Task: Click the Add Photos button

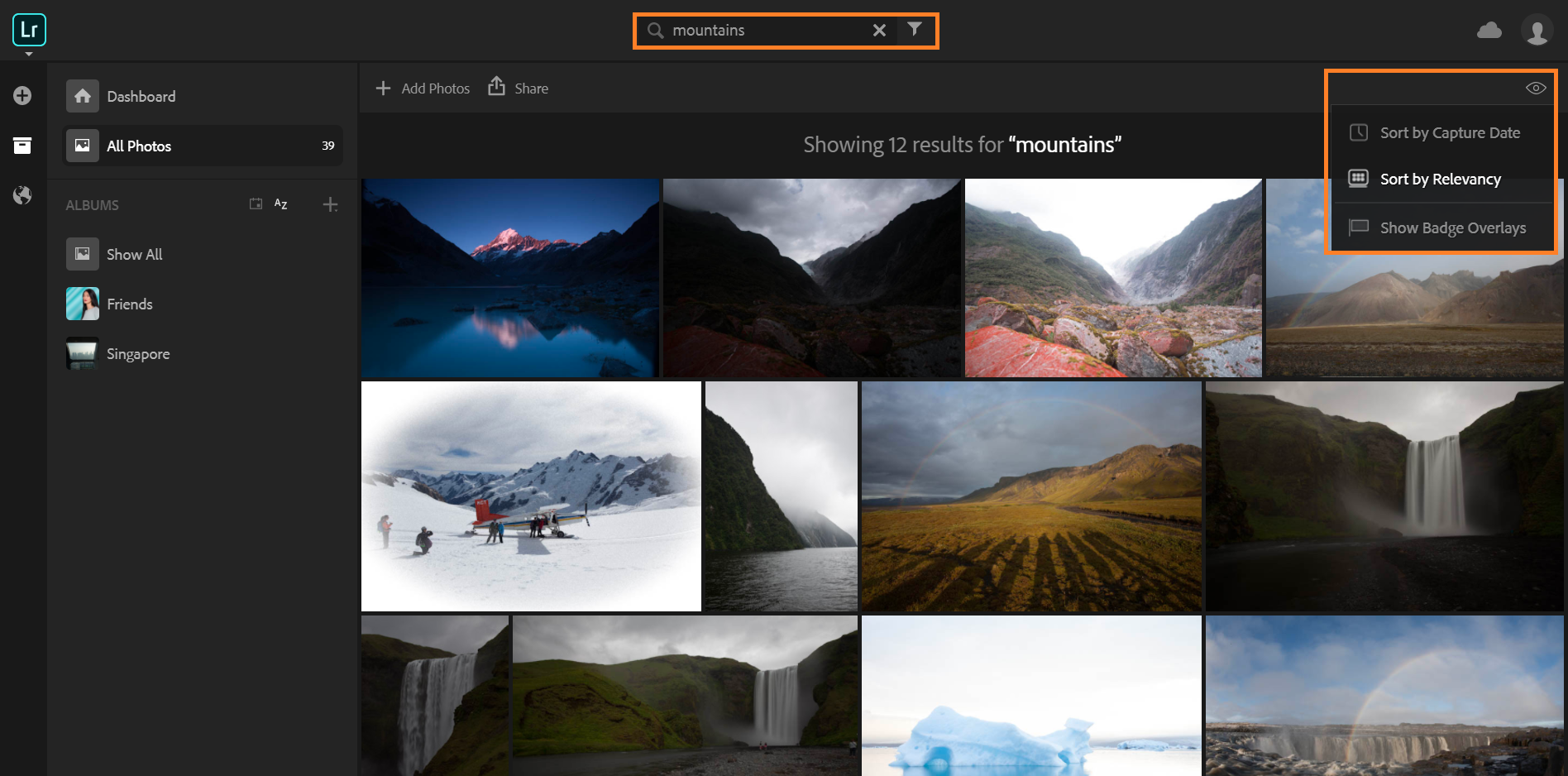Action: pos(422,88)
